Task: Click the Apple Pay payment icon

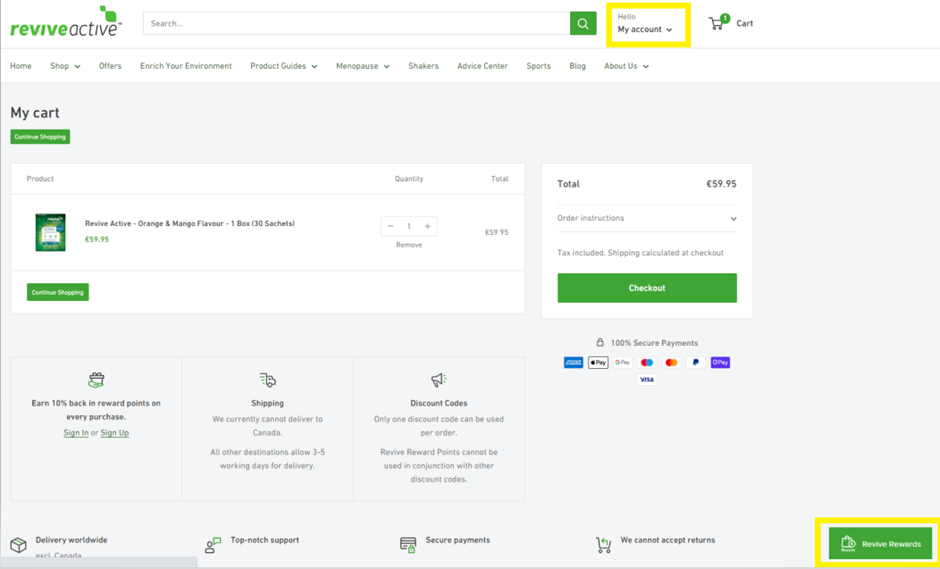Action: (x=598, y=362)
